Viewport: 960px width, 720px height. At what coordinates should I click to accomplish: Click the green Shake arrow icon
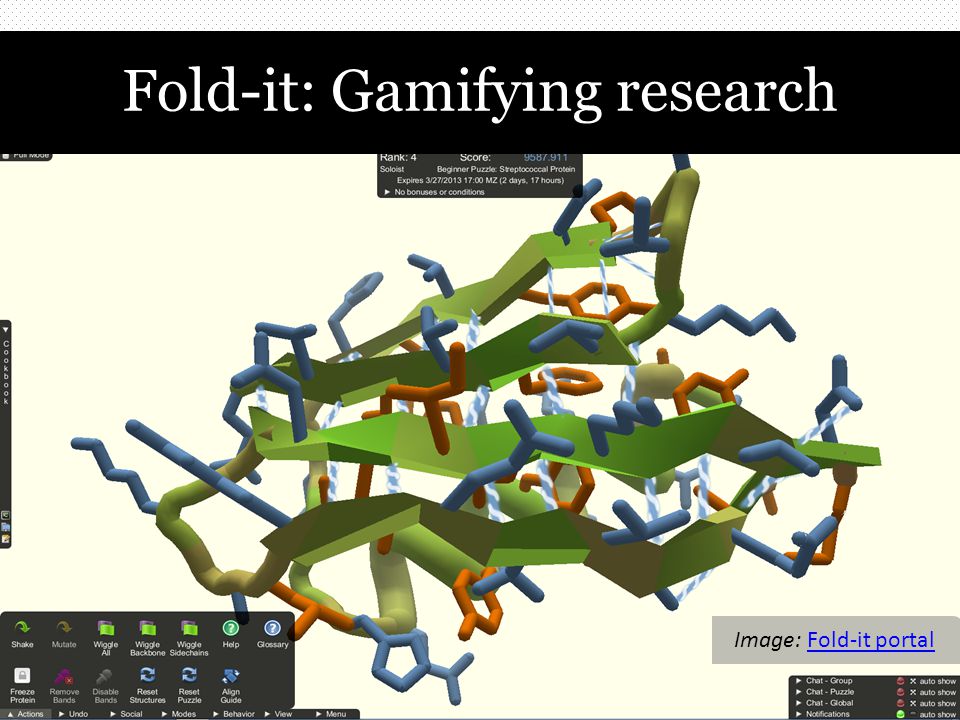tap(22, 628)
